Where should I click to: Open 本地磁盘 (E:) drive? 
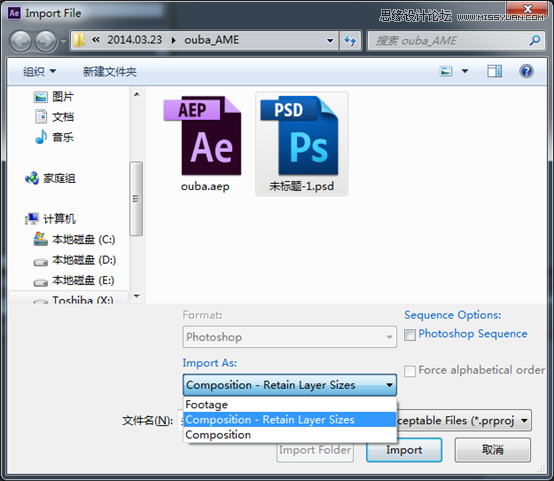pos(74,280)
